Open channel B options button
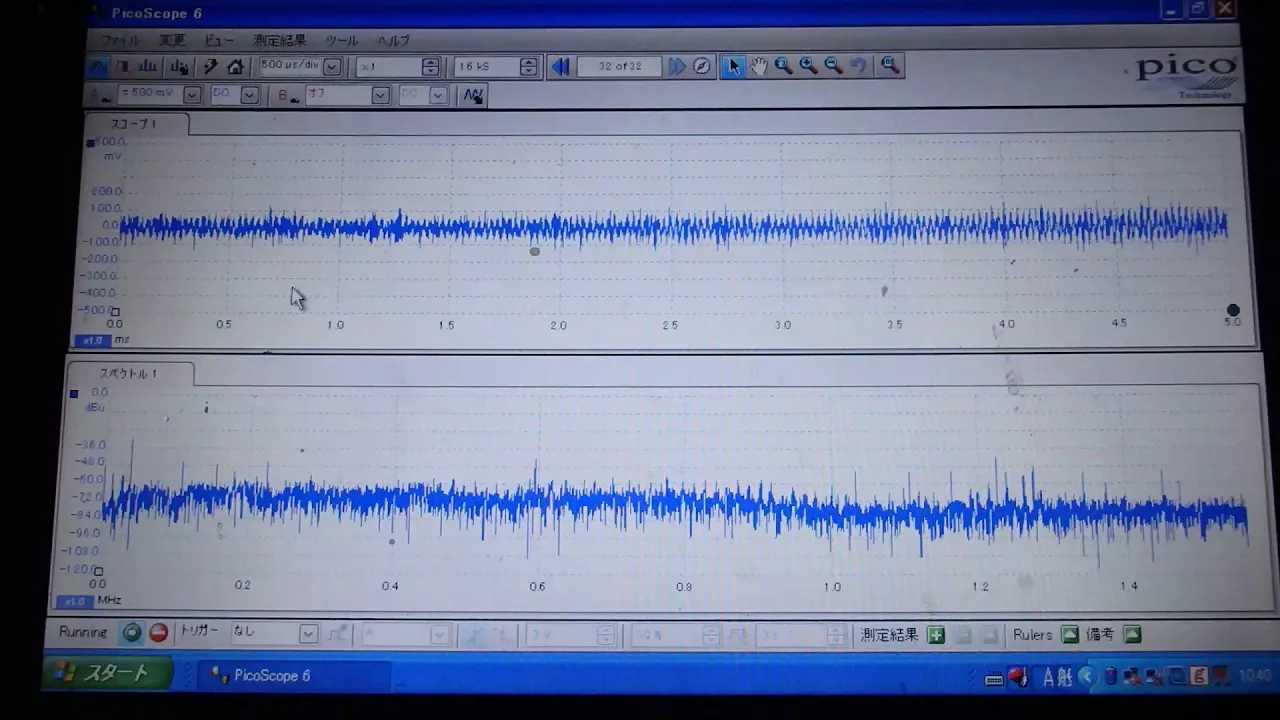The width and height of the screenshot is (1280, 720). 288,95
